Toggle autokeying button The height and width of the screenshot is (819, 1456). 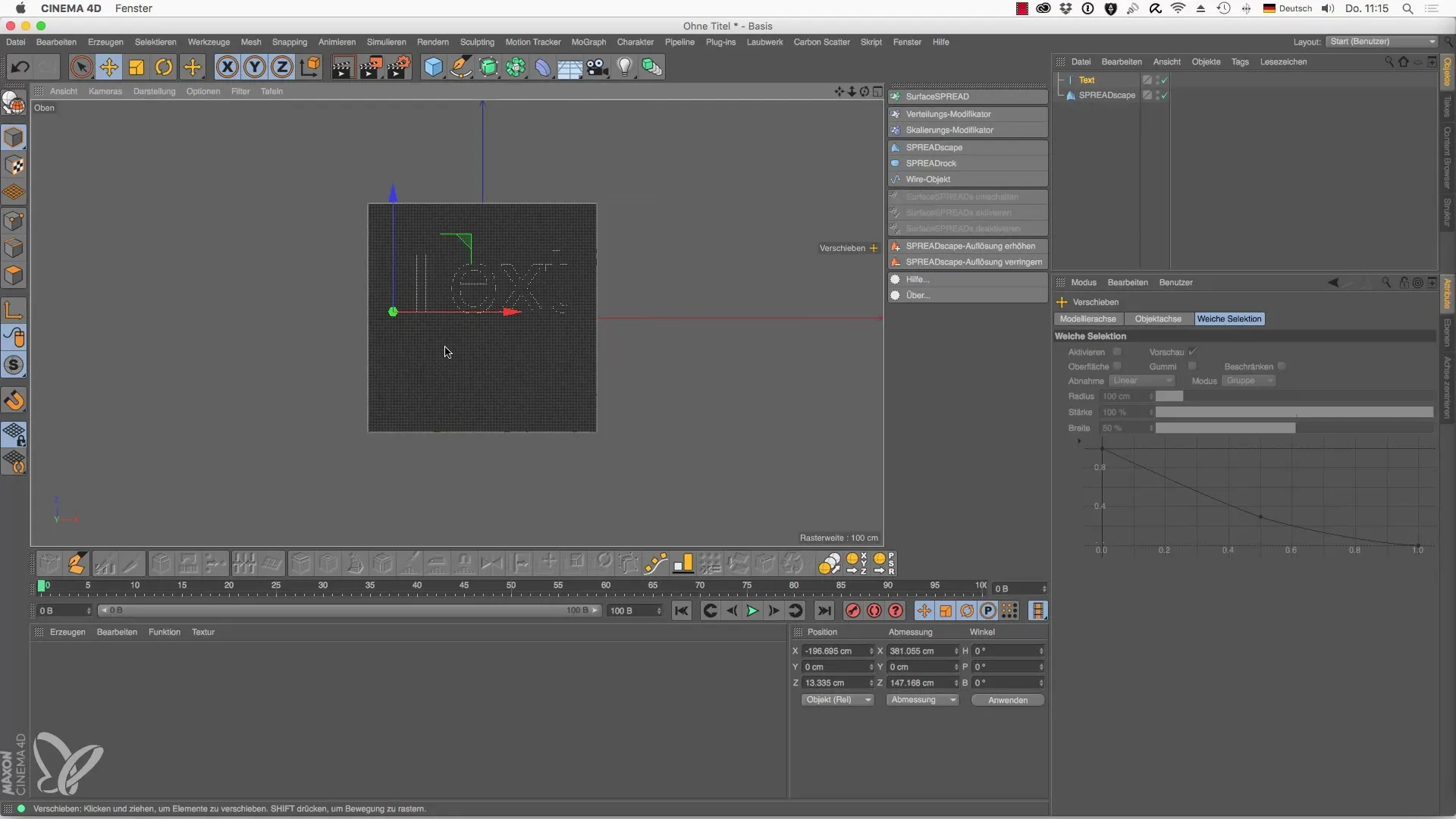click(874, 611)
